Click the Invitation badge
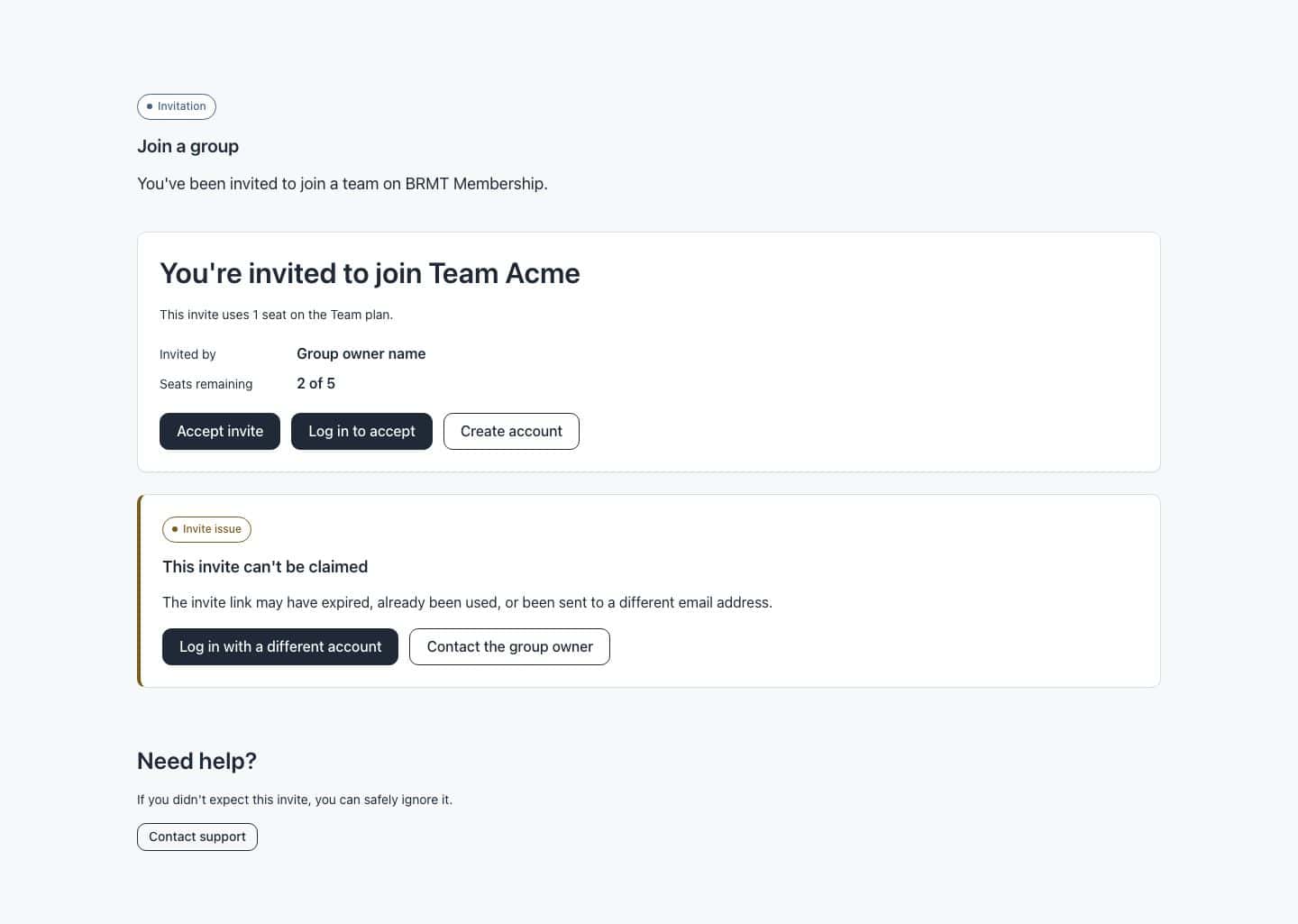This screenshot has height=924, width=1298. [177, 106]
